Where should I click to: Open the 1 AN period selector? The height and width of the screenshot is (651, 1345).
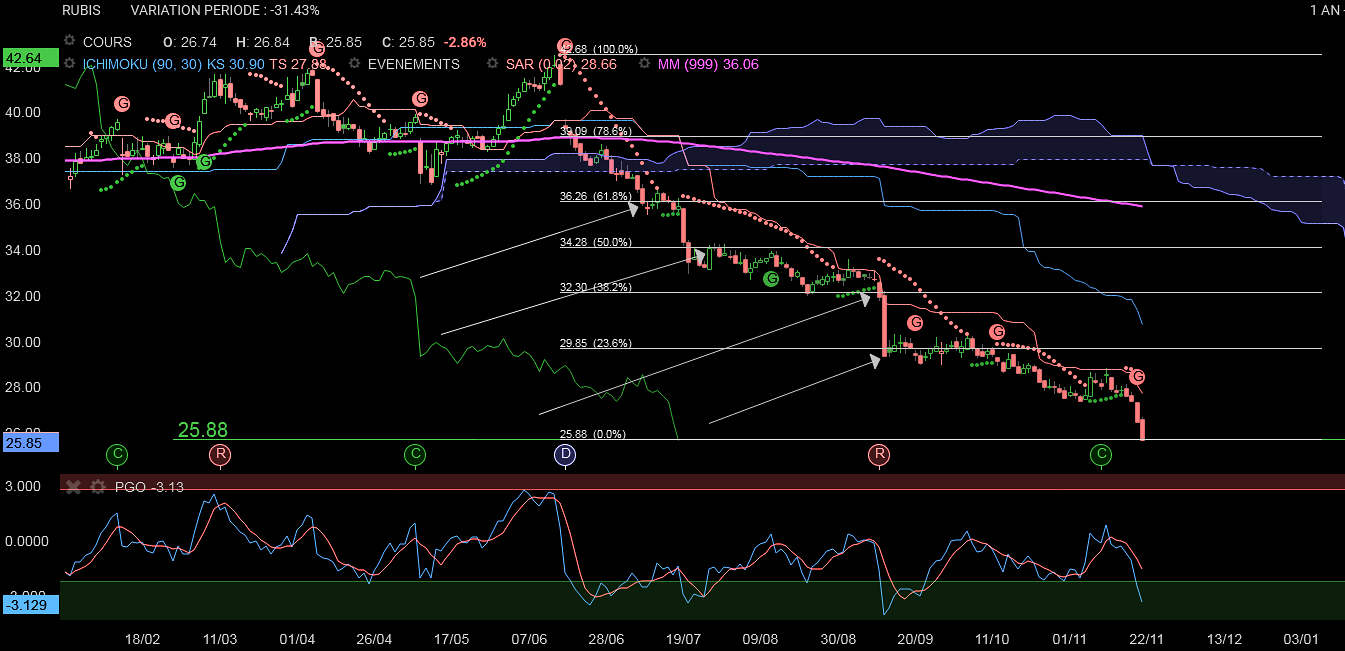click(x=1327, y=10)
